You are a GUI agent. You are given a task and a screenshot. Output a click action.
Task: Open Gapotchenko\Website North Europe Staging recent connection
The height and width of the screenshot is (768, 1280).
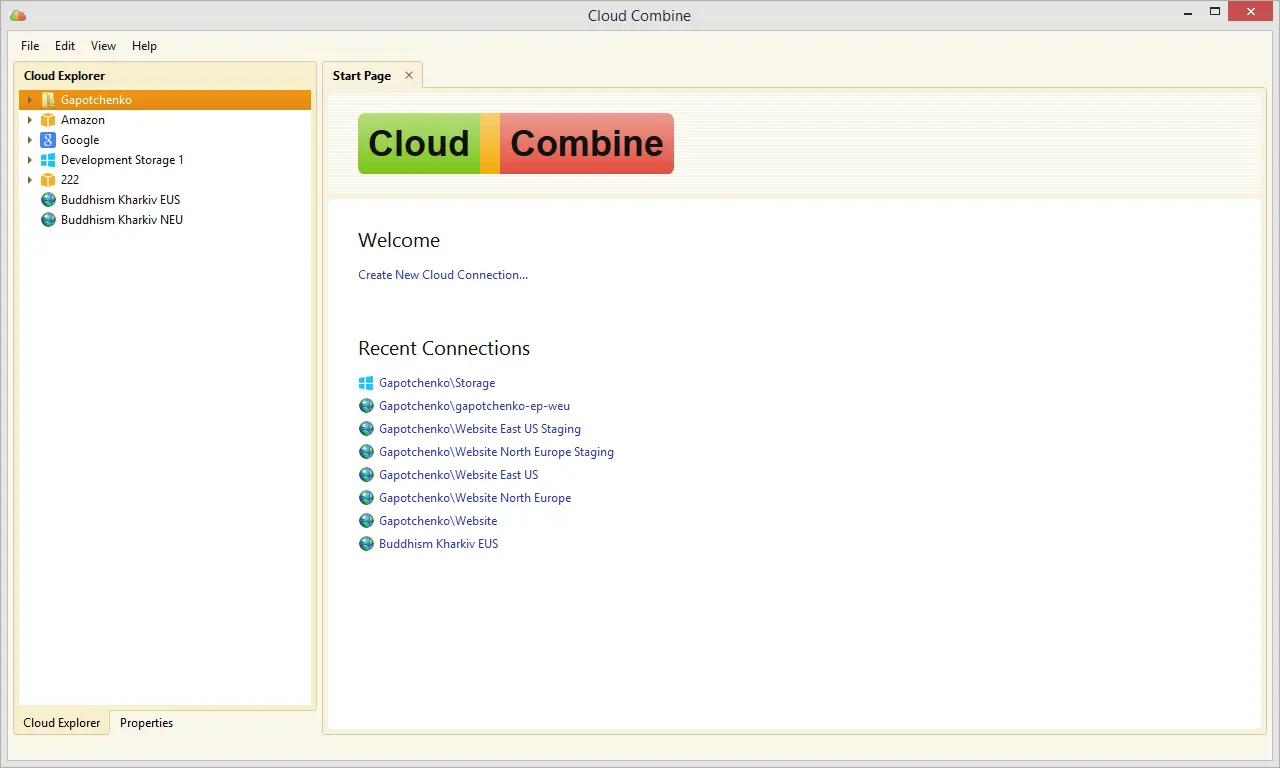coord(496,452)
